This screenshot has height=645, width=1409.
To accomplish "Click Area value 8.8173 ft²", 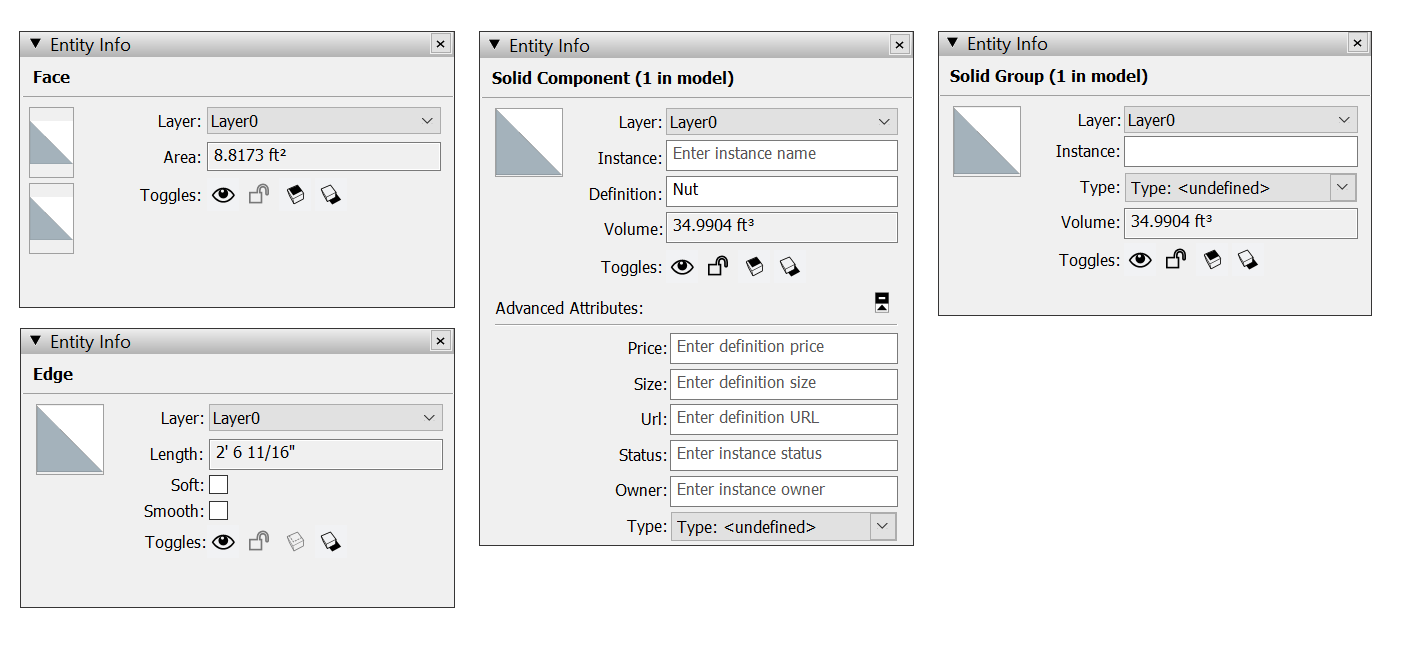I will 324,157.
